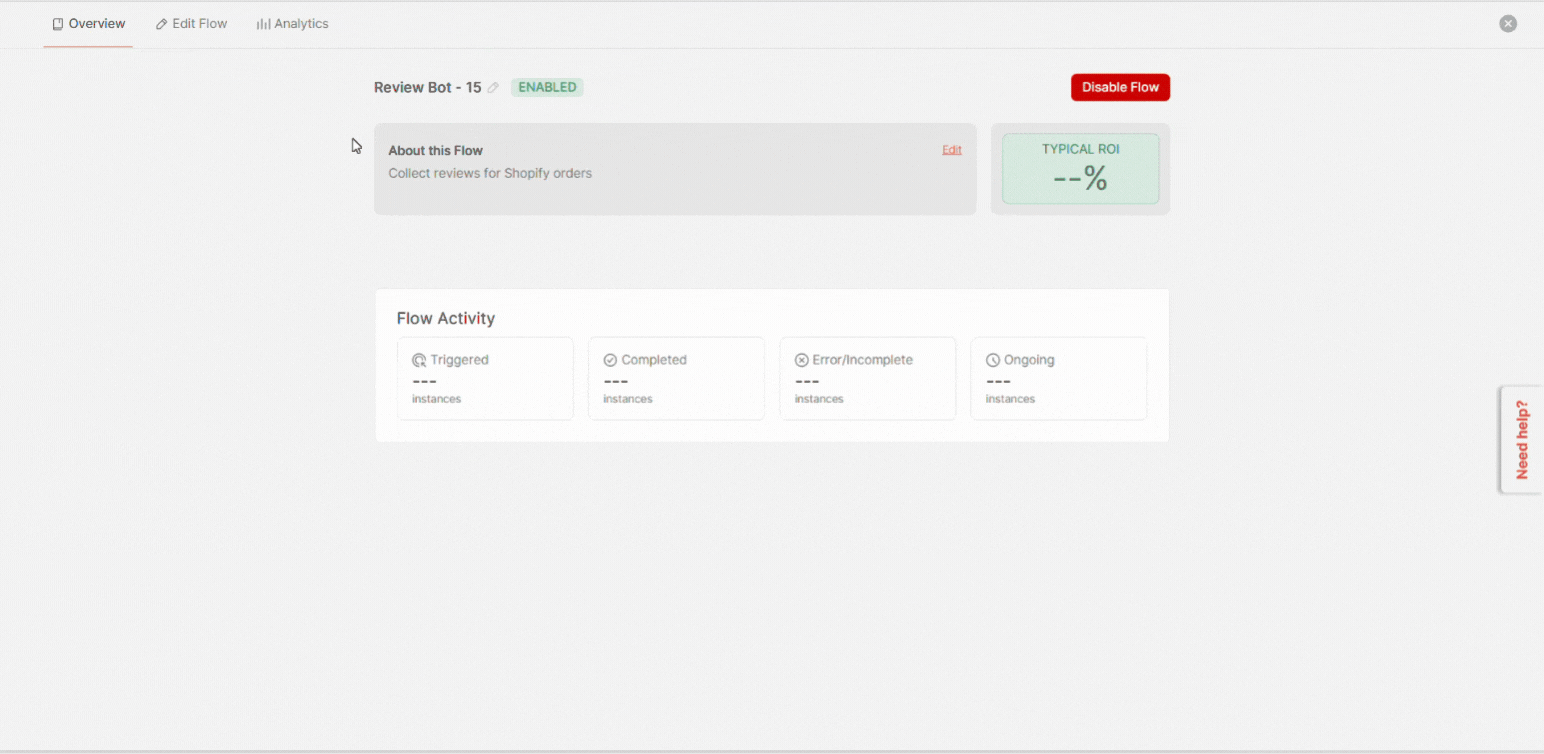
Task: Click the Error/Incomplete cross icon
Action: point(801,360)
